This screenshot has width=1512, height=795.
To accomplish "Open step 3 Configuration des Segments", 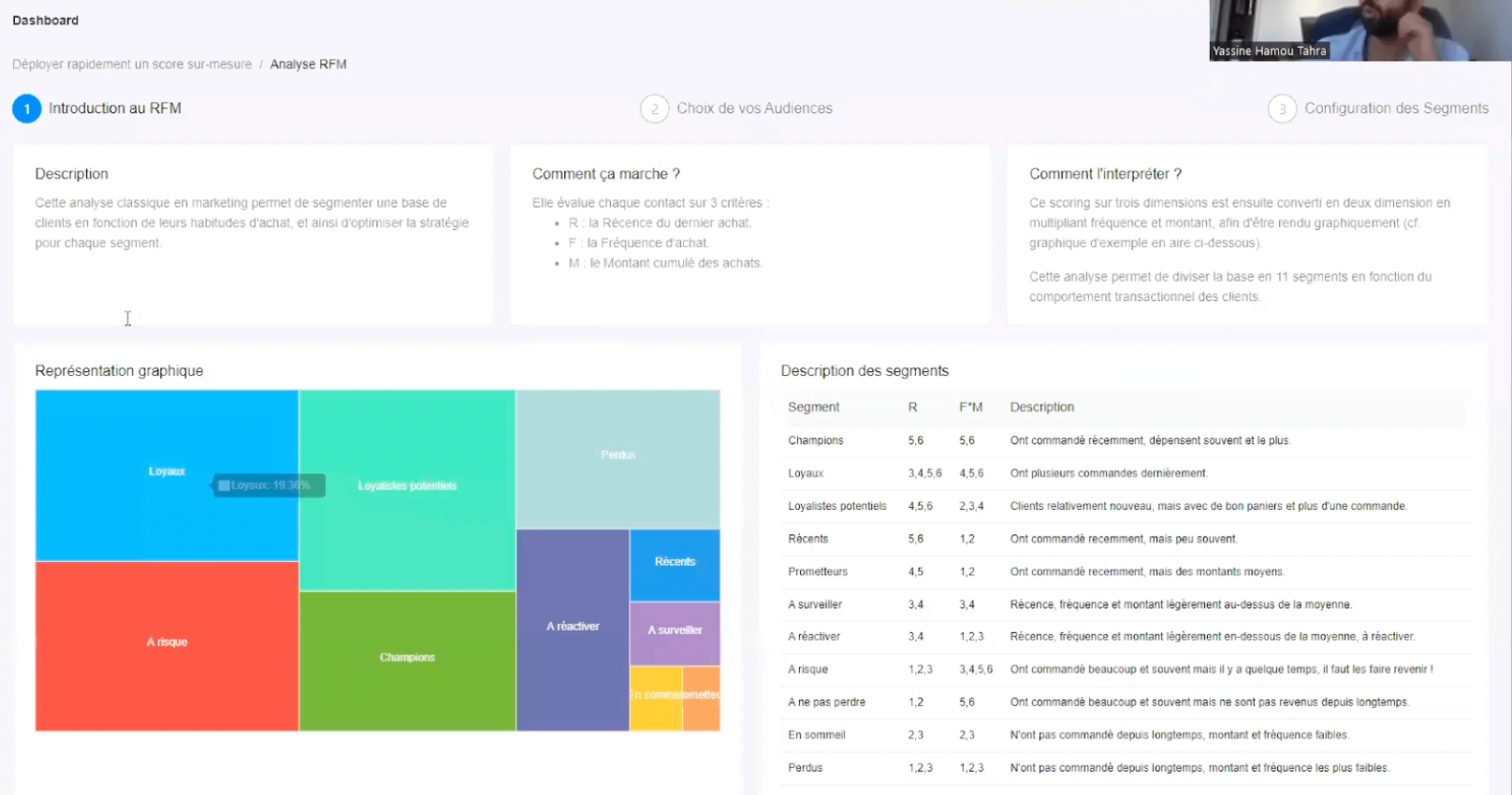I will pos(1378,108).
